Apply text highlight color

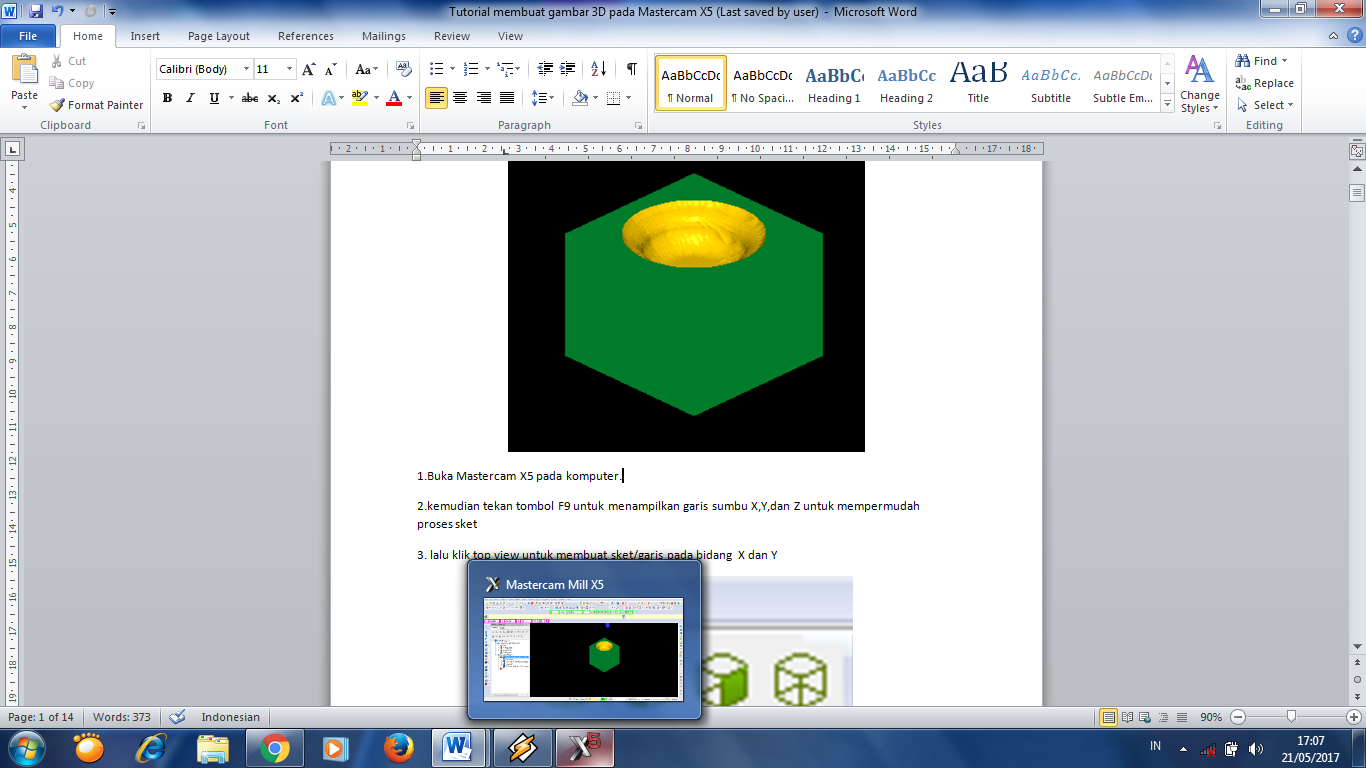point(359,98)
